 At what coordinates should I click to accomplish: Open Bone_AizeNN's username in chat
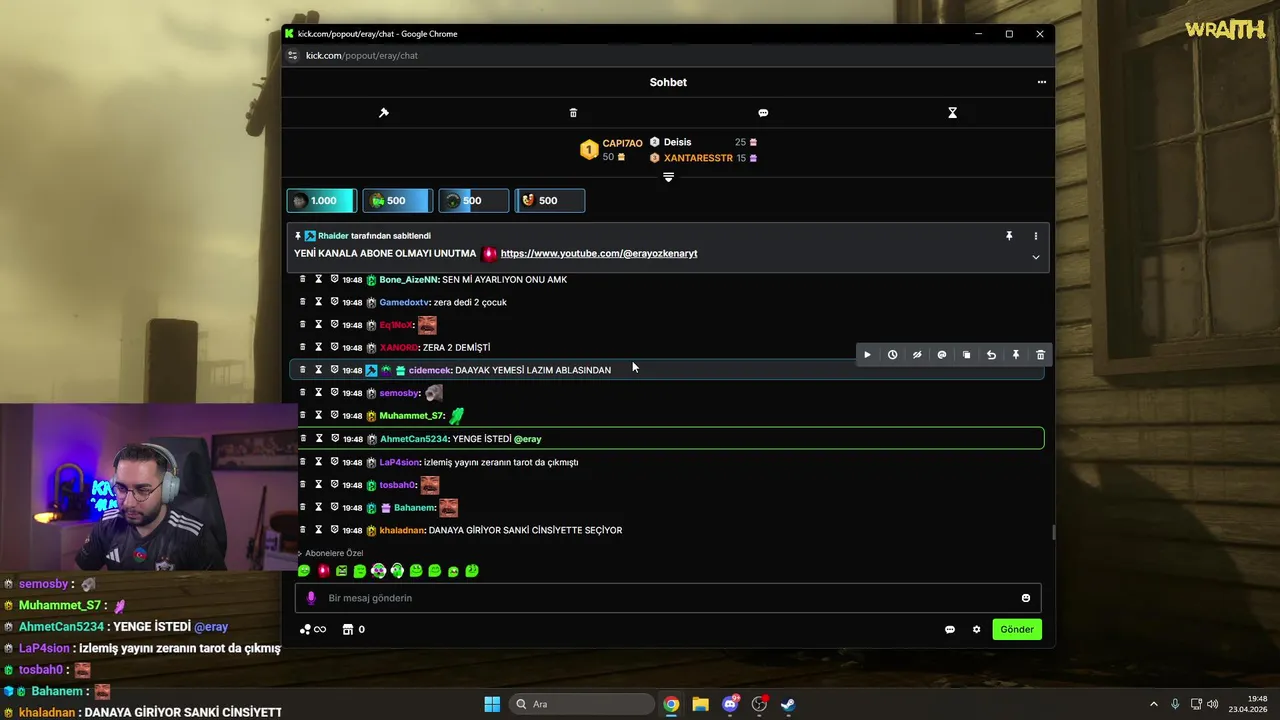point(409,280)
